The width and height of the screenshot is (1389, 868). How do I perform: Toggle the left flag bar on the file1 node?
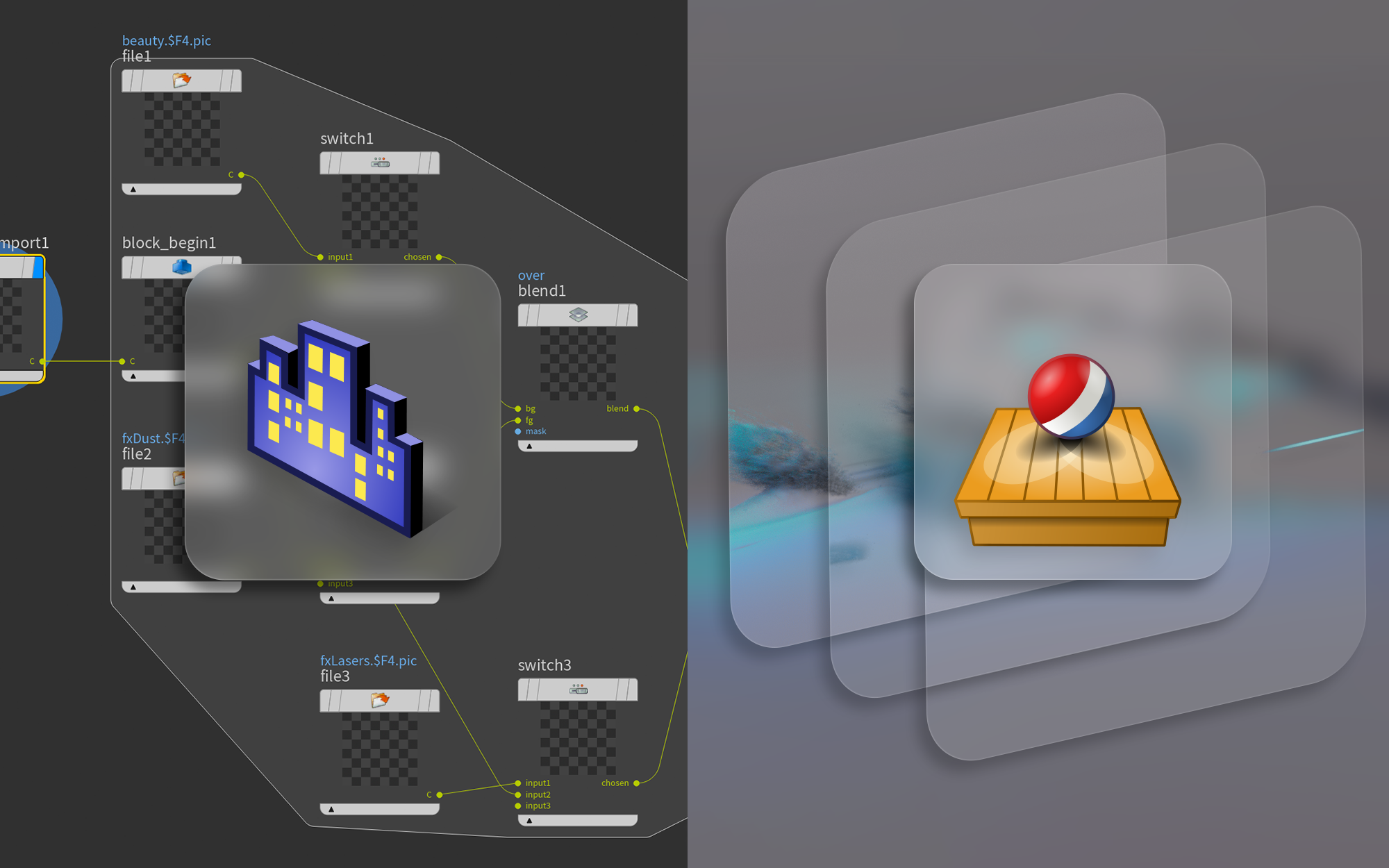pyautogui.click(x=128, y=81)
